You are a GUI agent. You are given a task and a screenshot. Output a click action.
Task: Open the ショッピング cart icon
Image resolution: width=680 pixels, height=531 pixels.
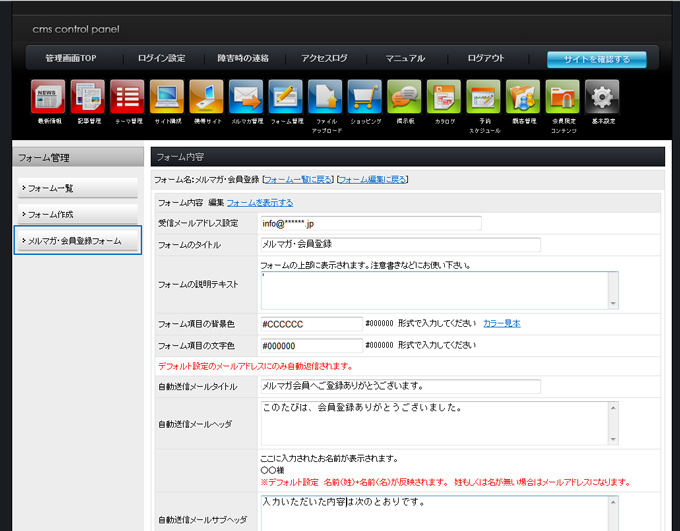(x=365, y=97)
